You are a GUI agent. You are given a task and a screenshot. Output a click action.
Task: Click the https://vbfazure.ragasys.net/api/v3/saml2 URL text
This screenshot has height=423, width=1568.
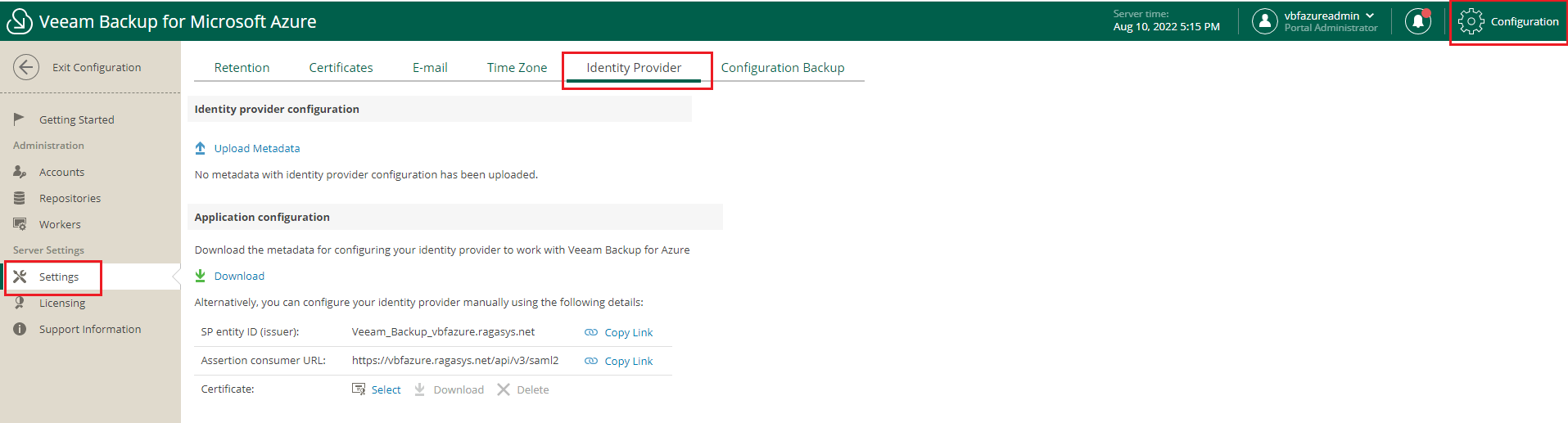[455, 360]
